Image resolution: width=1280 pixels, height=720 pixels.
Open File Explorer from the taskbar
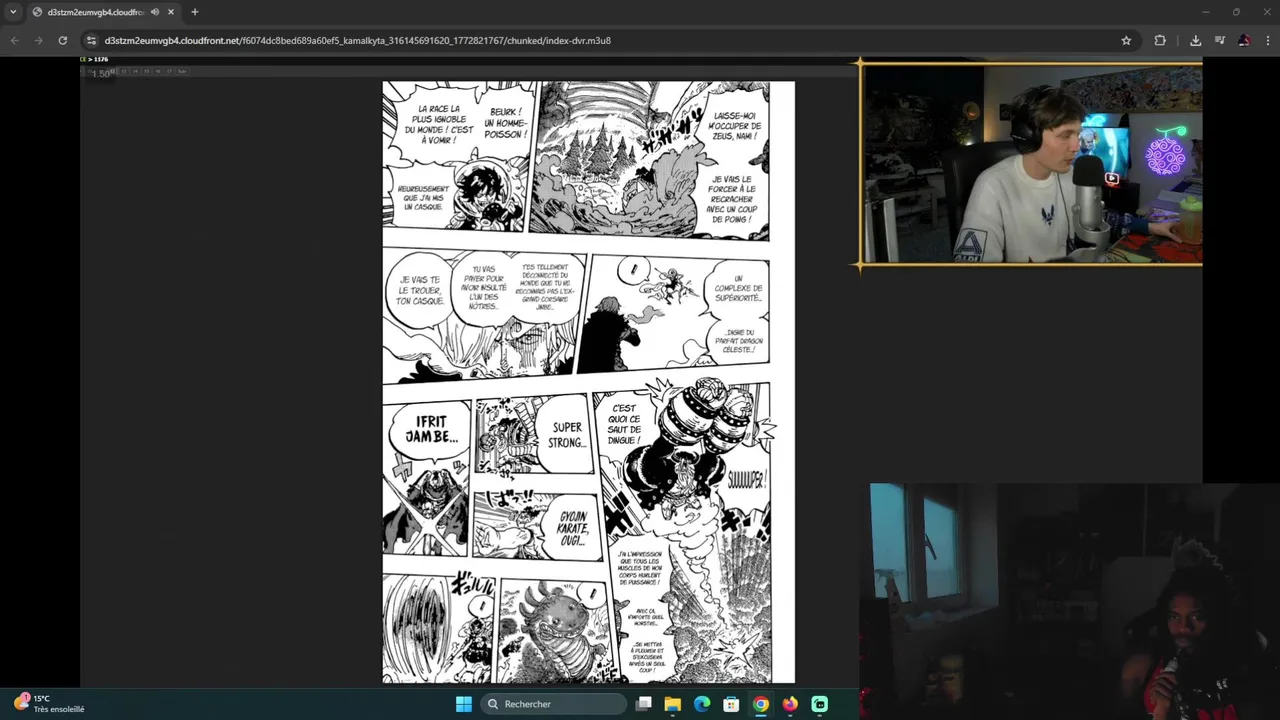(x=673, y=704)
